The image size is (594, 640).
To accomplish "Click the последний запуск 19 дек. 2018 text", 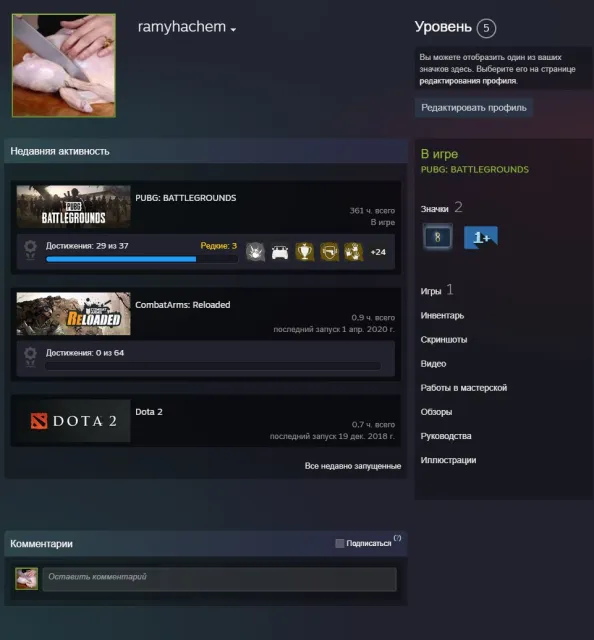I will pyautogui.click(x=332, y=436).
